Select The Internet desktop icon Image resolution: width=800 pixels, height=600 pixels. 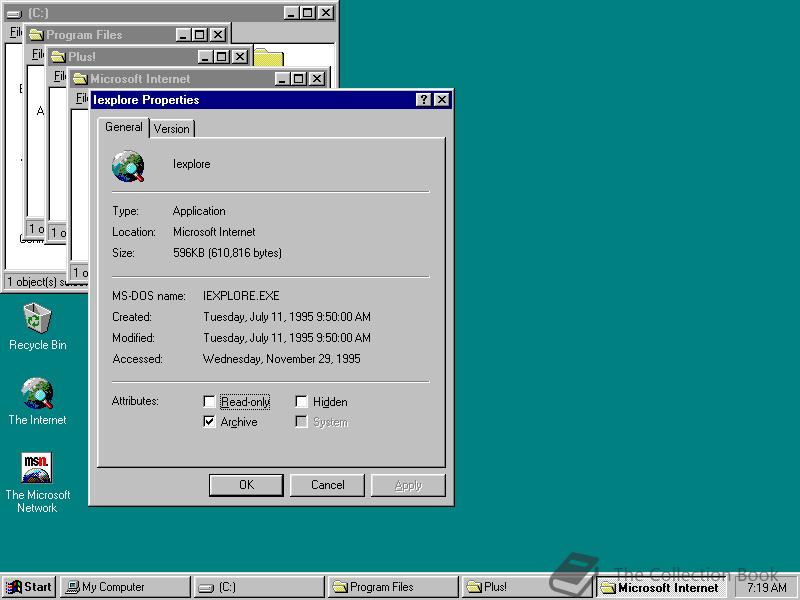[37, 402]
